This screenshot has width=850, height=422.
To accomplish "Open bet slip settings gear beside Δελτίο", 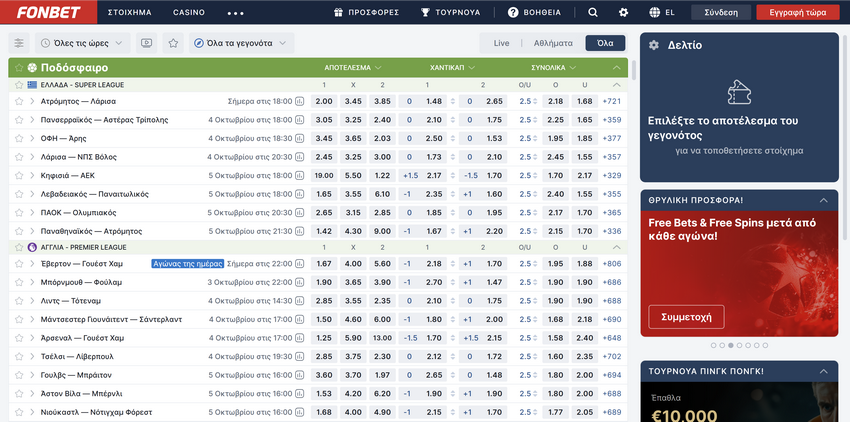I will point(654,45).
